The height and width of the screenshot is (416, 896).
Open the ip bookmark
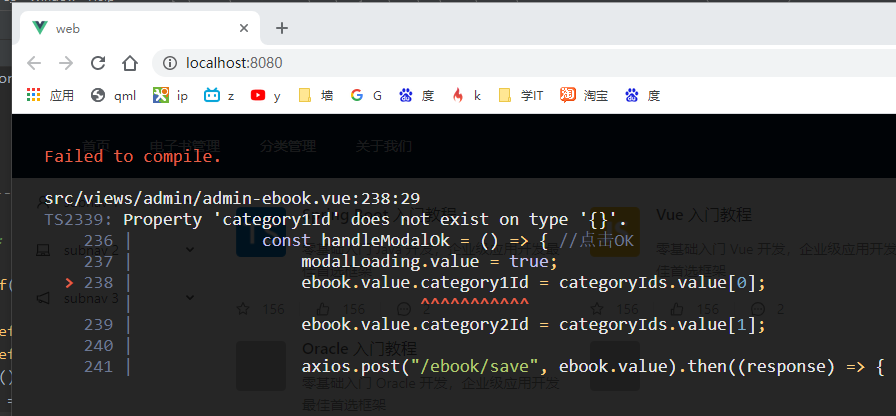pos(170,95)
